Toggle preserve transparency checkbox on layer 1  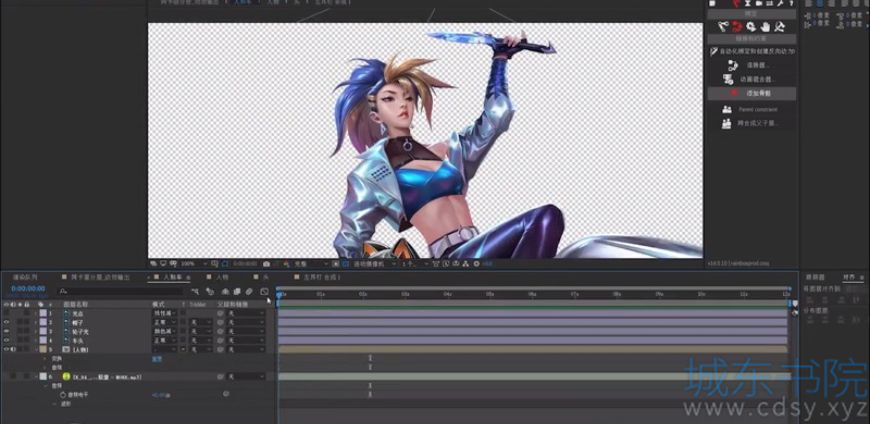[x=183, y=314]
